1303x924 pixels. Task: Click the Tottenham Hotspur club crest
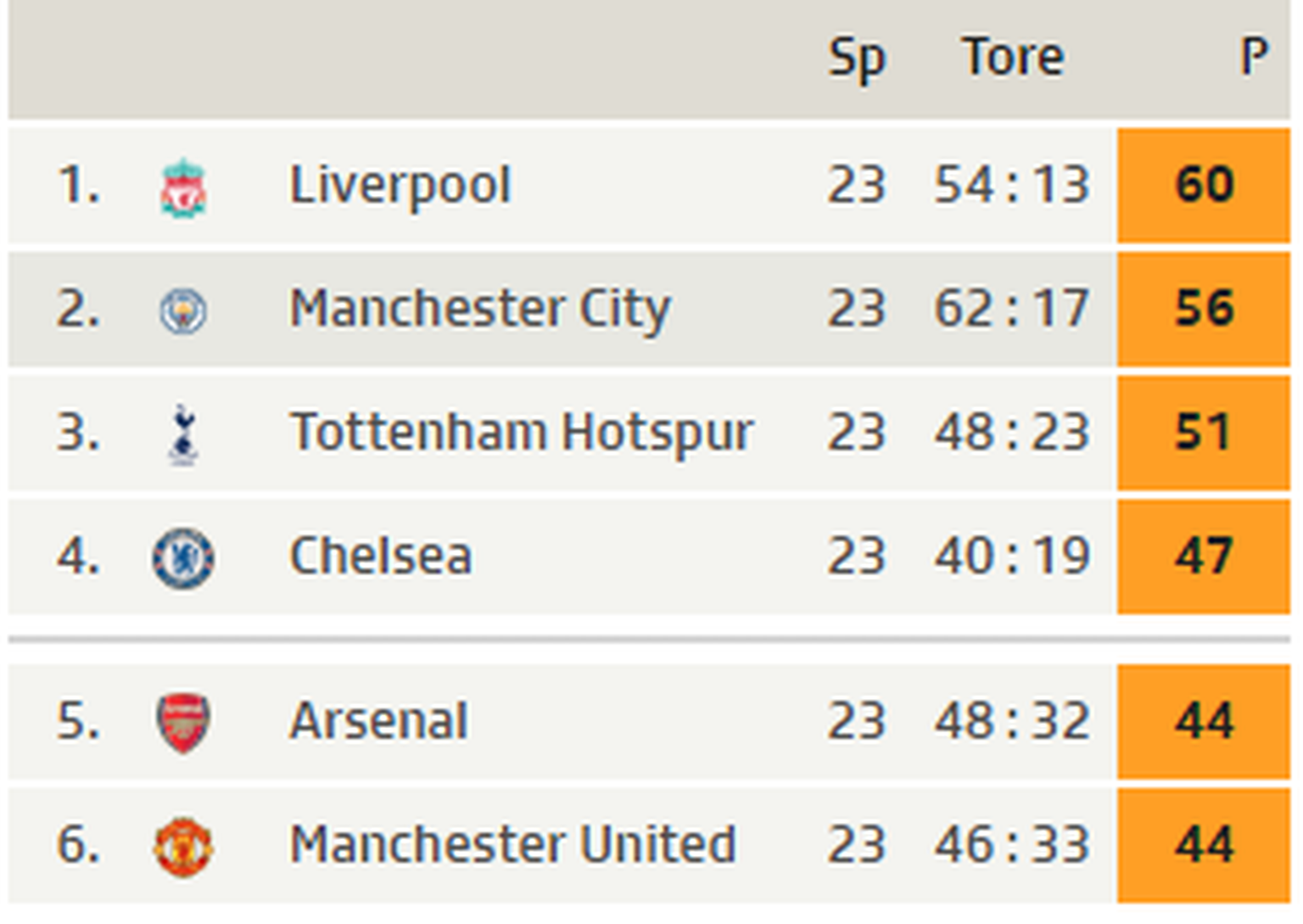183,434
